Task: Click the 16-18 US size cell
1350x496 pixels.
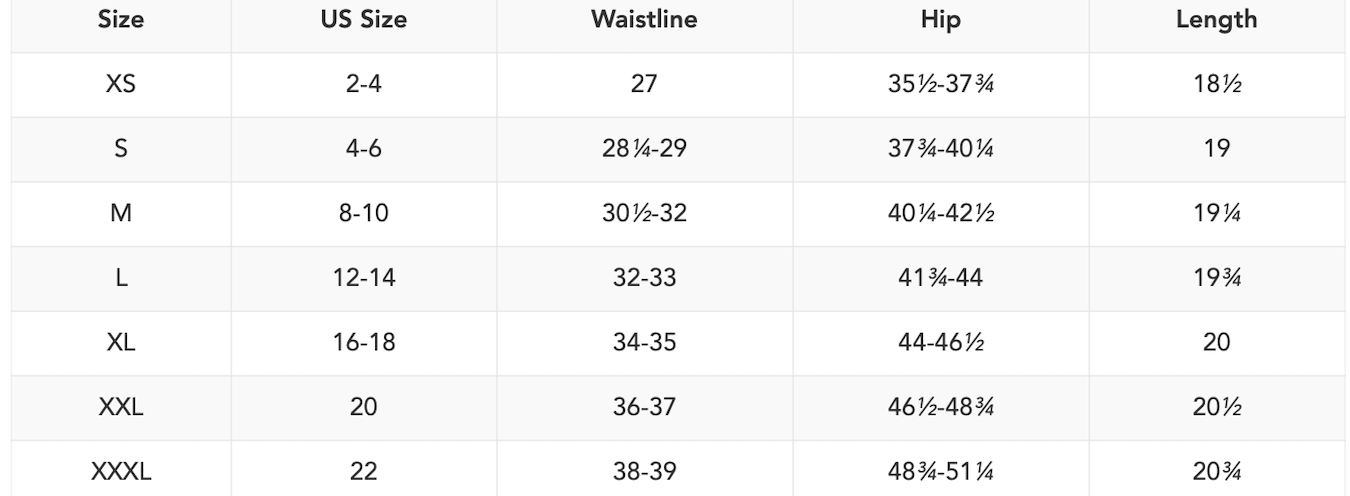Action: coord(364,342)
